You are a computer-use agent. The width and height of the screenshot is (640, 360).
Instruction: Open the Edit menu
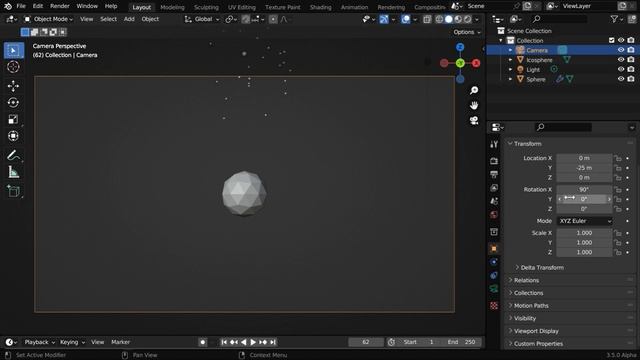(38, 6)
